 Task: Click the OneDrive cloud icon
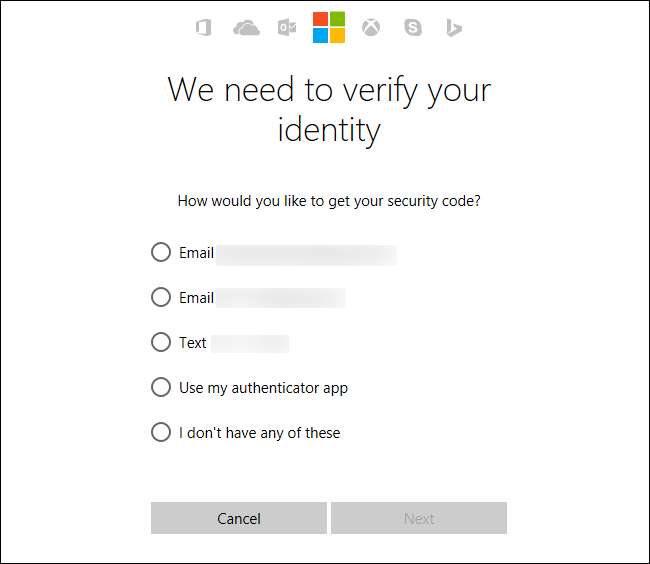click(246, 28)
